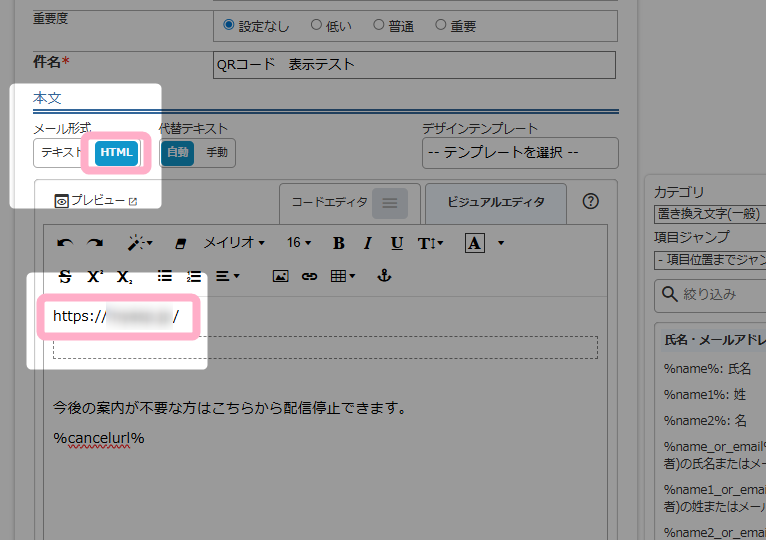Click the anchor icon in toolbar
Screen dimensions: 766x540
click(382, 276)
